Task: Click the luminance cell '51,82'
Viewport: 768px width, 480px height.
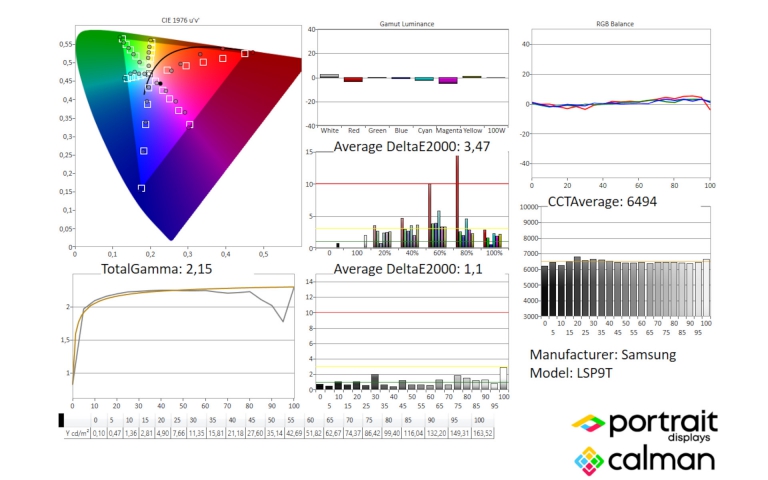Action: (313, 433)
